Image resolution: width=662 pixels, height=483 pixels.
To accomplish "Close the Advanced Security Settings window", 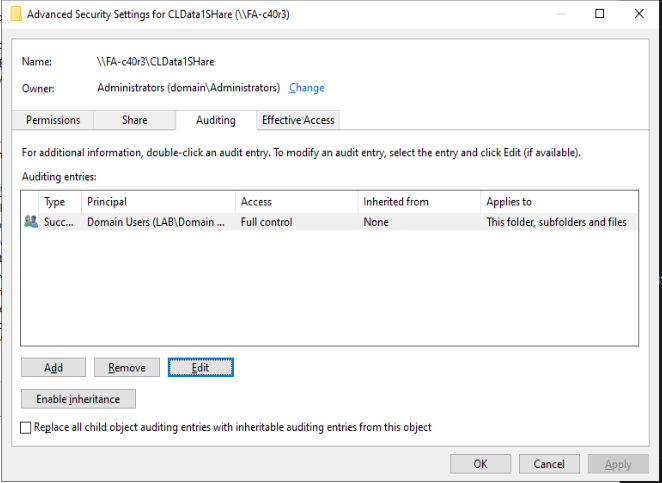I will [639, 14].
